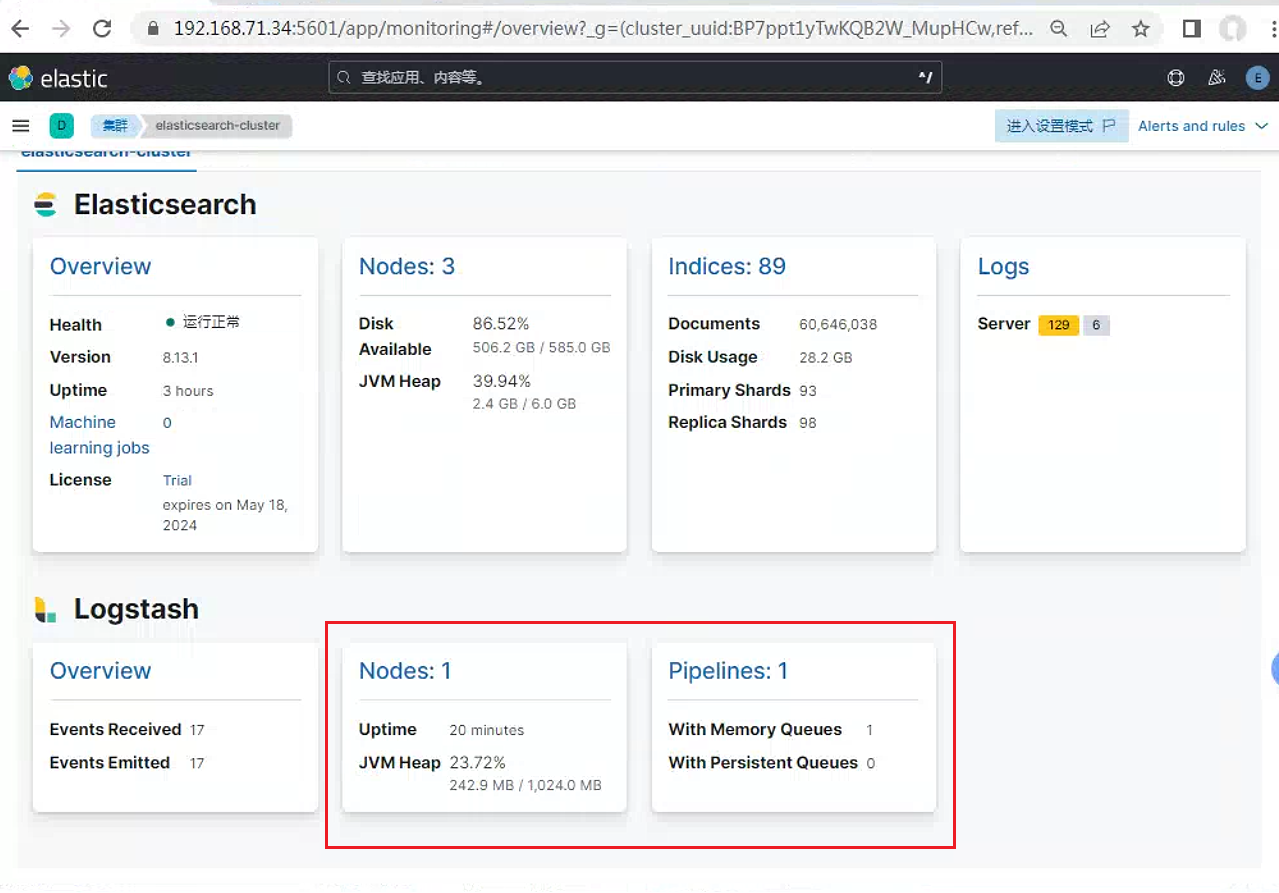Open the browser profile avatar

click(x=1233, y=29)
